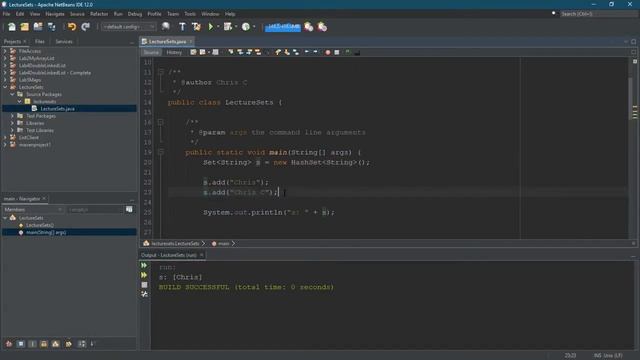Click the Re-run with different parameters icon
Image resolution: width=640 pixels, height=360 pixels.
click(x=144, y=275)
